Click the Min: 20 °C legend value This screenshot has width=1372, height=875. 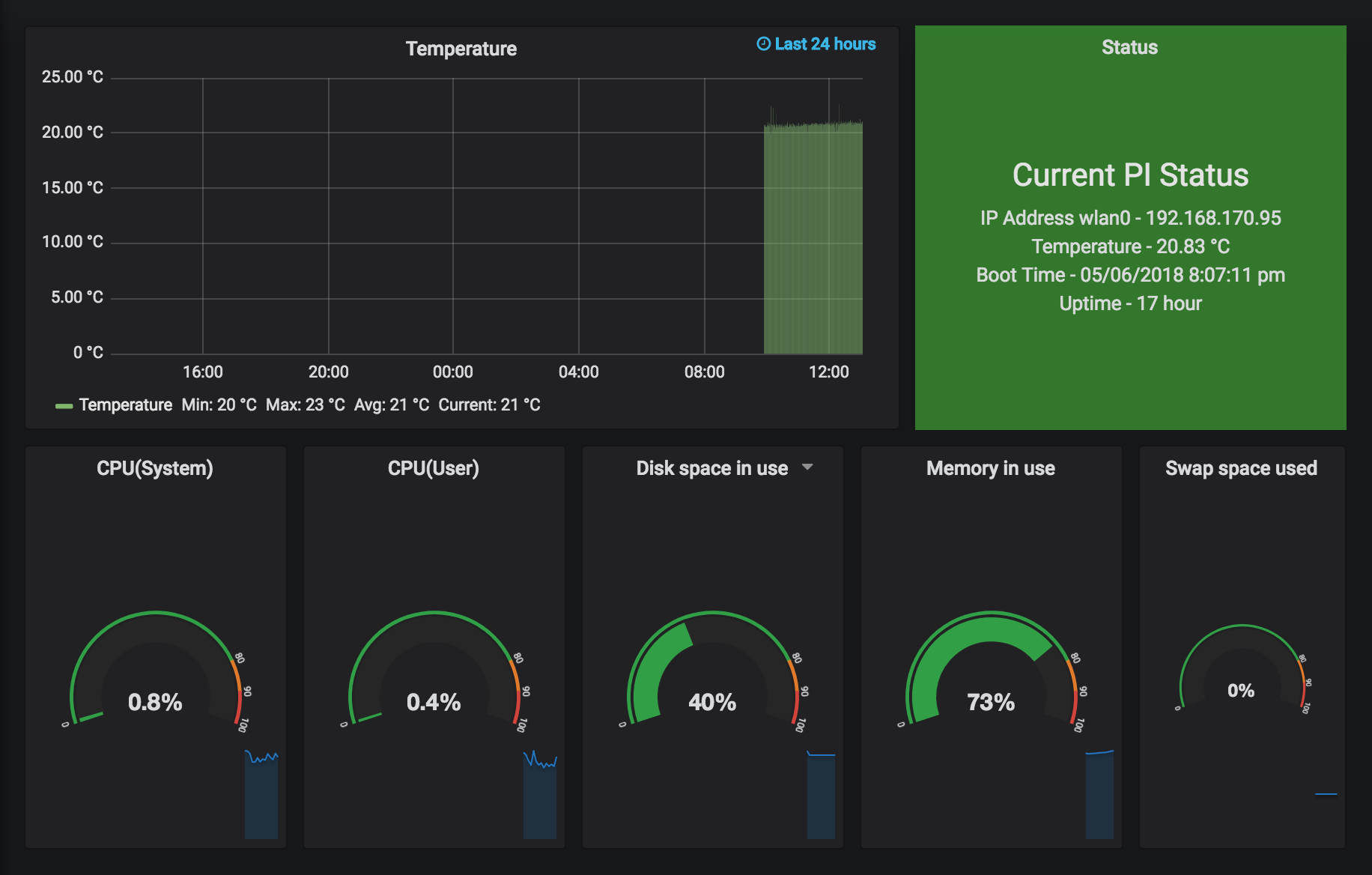click(219, 405)
